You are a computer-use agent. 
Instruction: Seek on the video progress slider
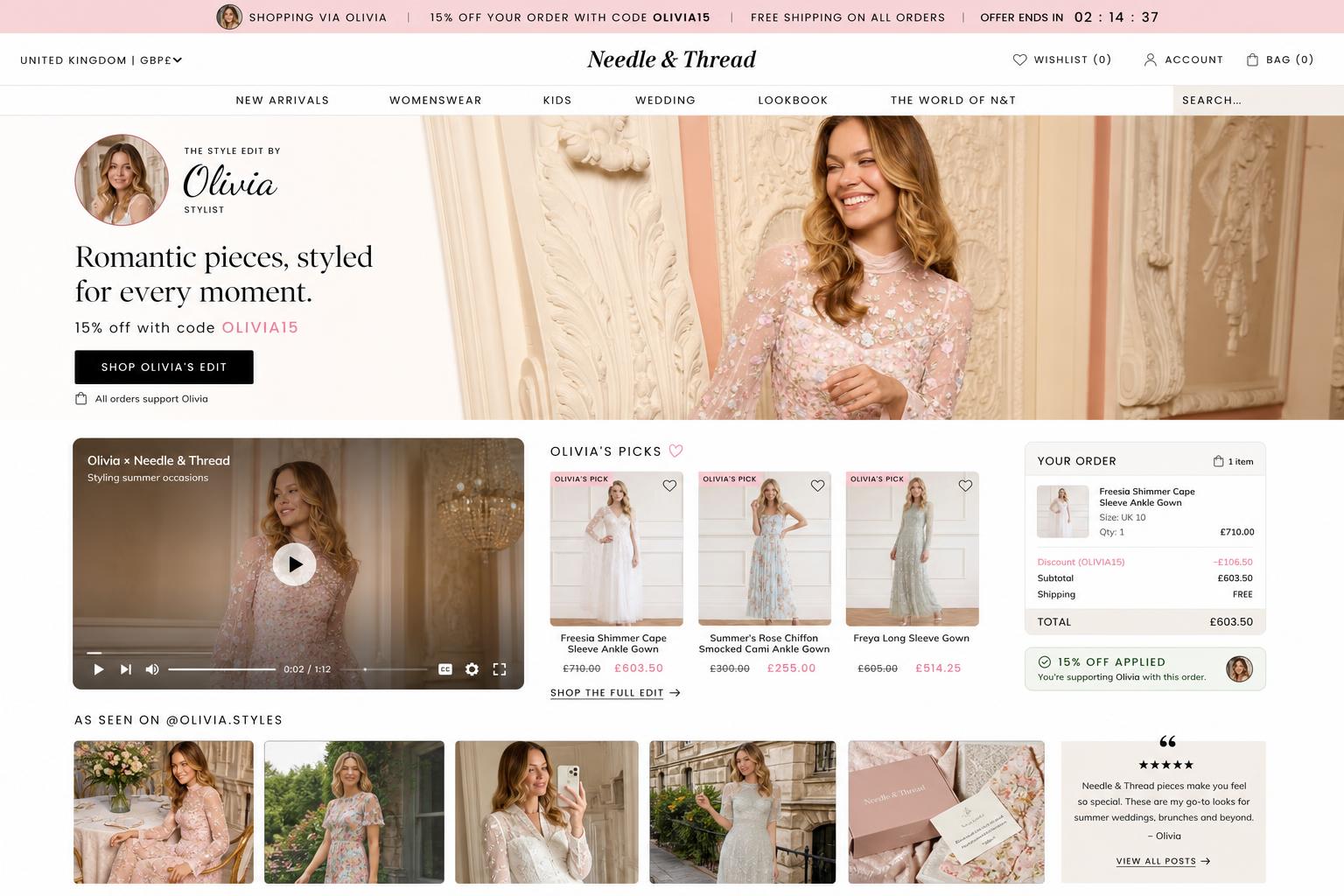pyautogui.click(x=221, y=669)
